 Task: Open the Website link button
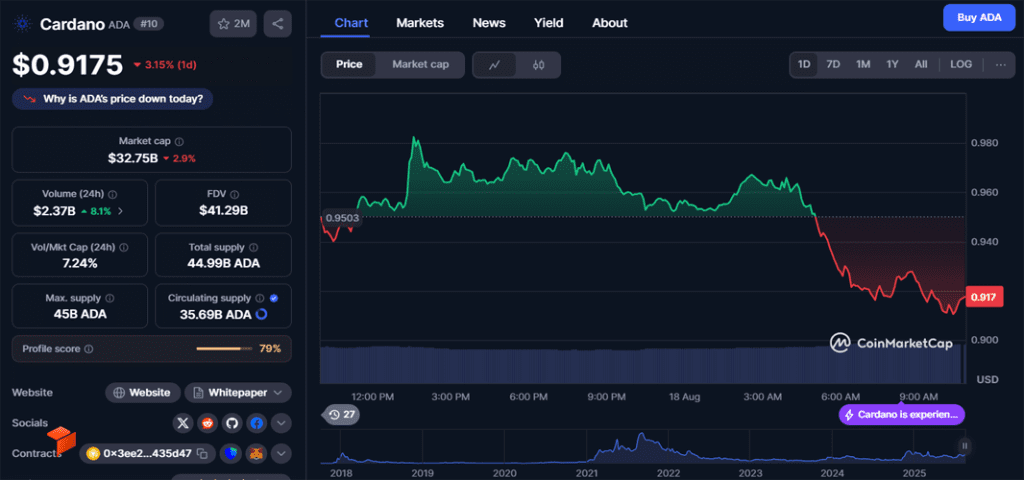point(143,392)
